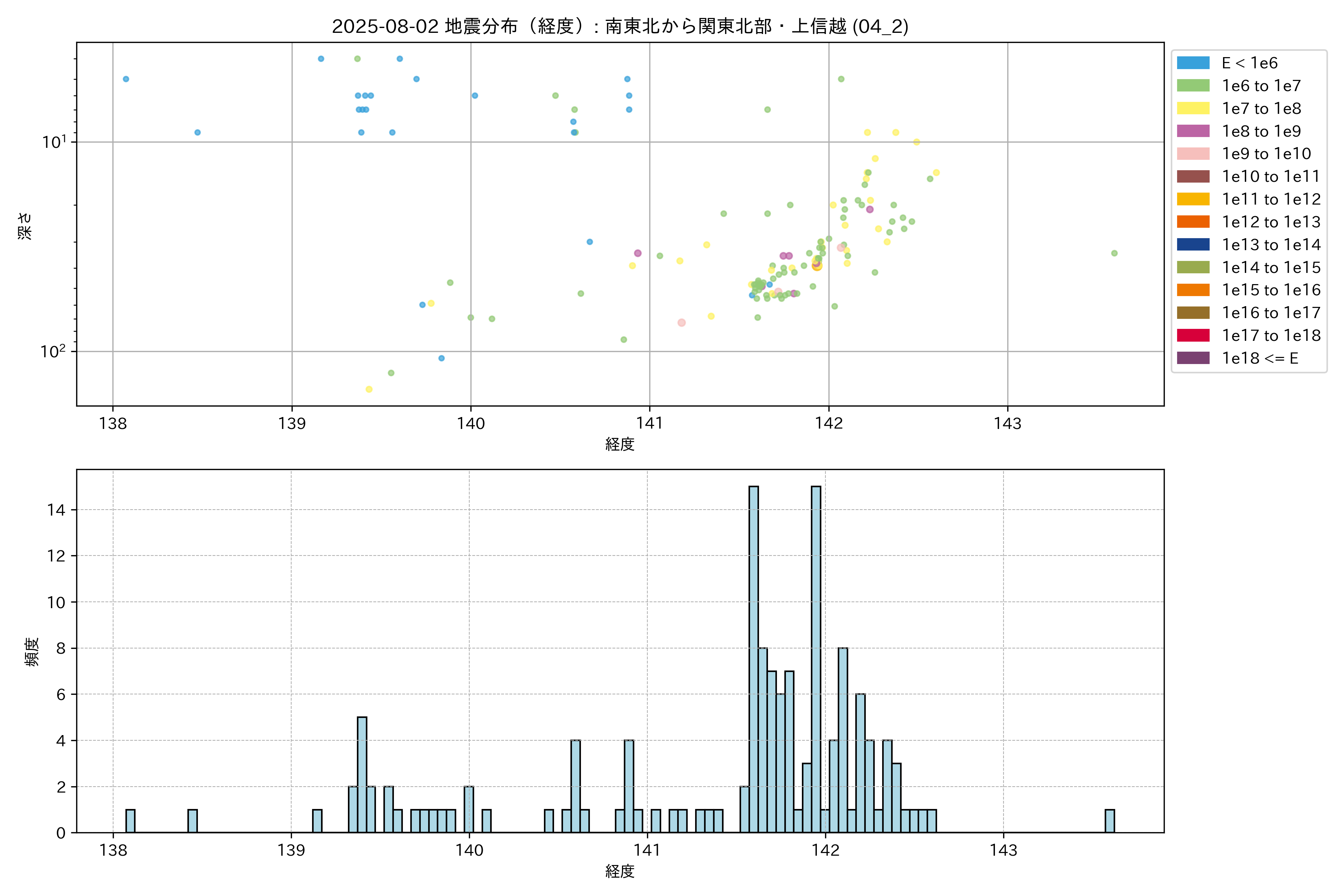Click the brown 1e10 to 1e11 swatch
The image size is (1344, 896).
[1192, 177]
